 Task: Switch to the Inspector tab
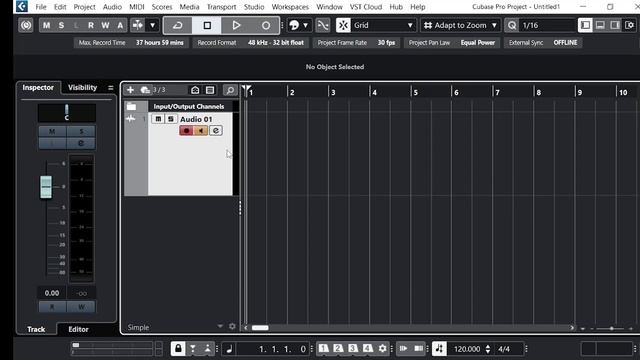click(x=38, y=87)
